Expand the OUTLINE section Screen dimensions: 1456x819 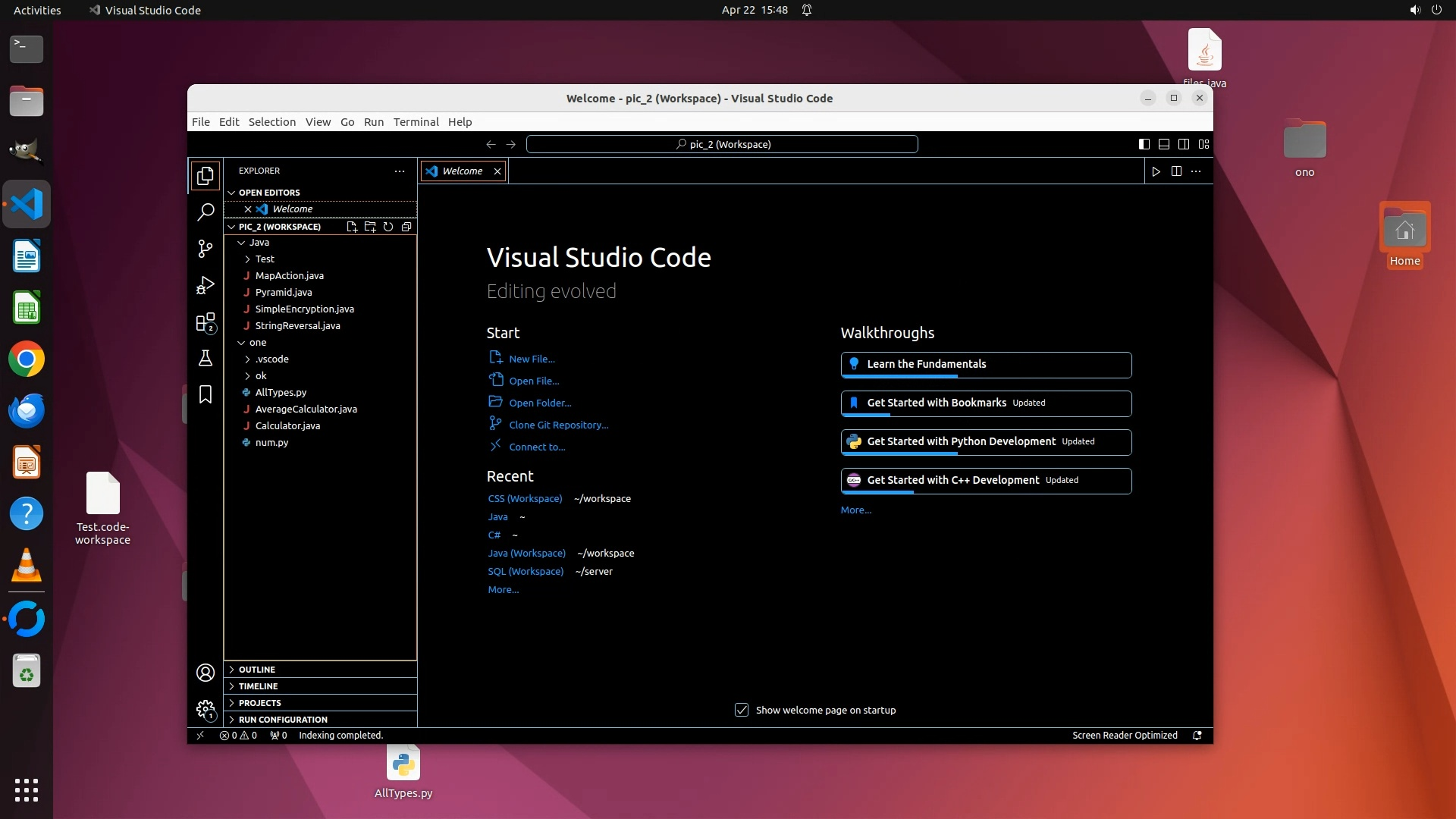tap(257, 670)
